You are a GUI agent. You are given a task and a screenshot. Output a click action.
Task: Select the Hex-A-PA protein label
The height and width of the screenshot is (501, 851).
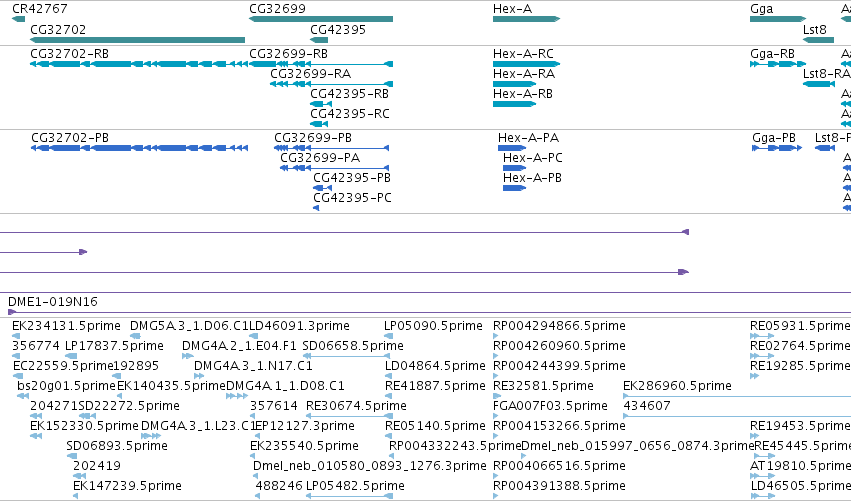coord(529,138)
